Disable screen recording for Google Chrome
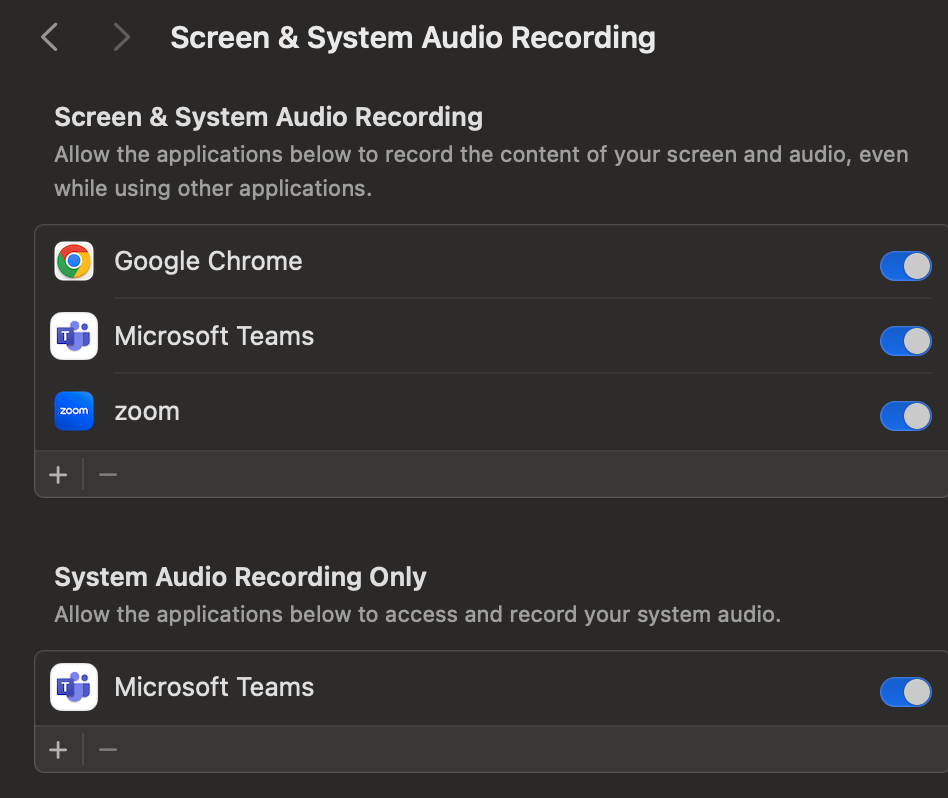The image size is (948, 798). pos(906,266)
